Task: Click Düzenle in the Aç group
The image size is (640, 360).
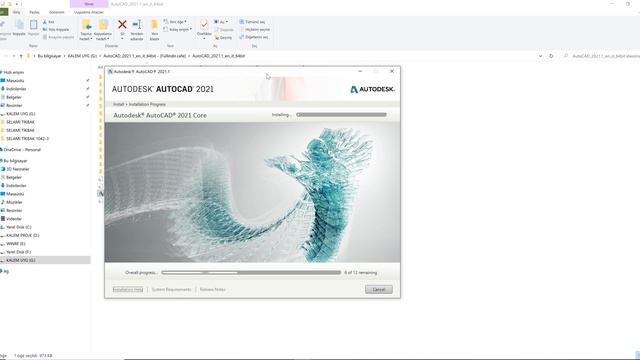Action: tap(224, 29)
